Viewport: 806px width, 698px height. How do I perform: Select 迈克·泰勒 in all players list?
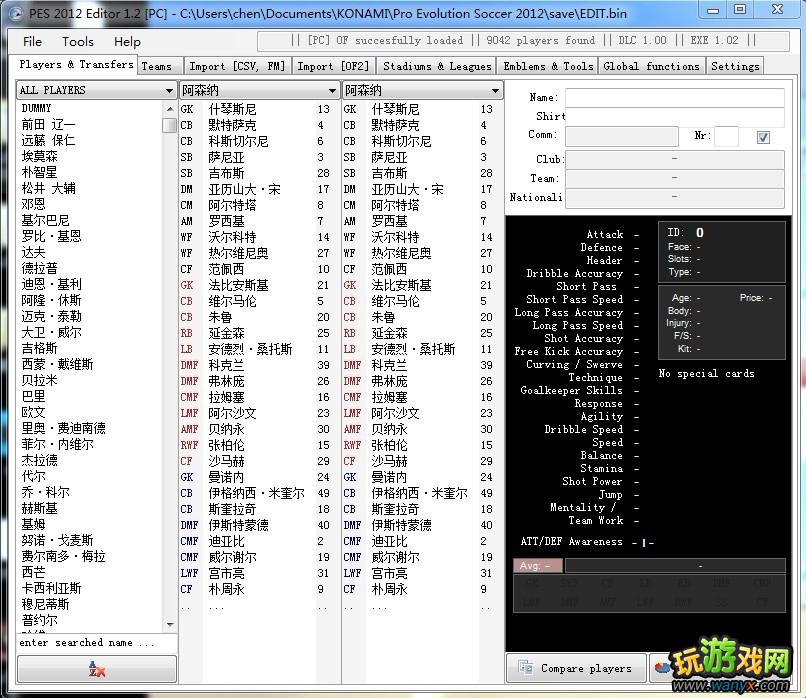coord(51,316)
